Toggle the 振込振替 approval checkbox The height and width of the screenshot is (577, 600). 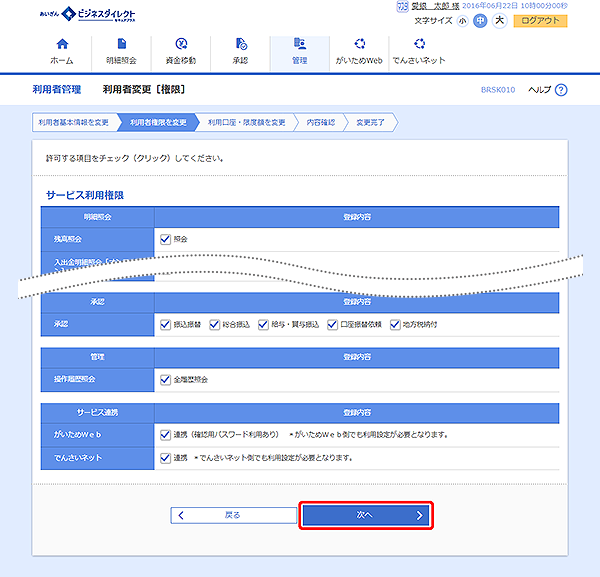click(x=165, y=324)
